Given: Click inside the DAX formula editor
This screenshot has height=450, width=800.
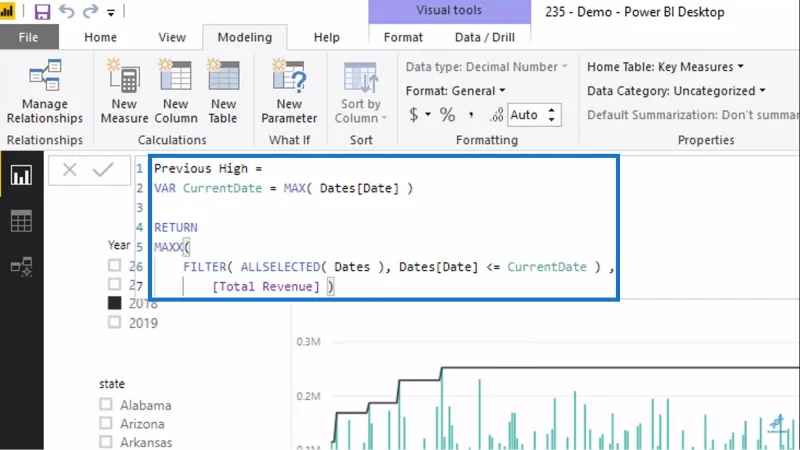Looking at the screenshot, I should (384, 228).
